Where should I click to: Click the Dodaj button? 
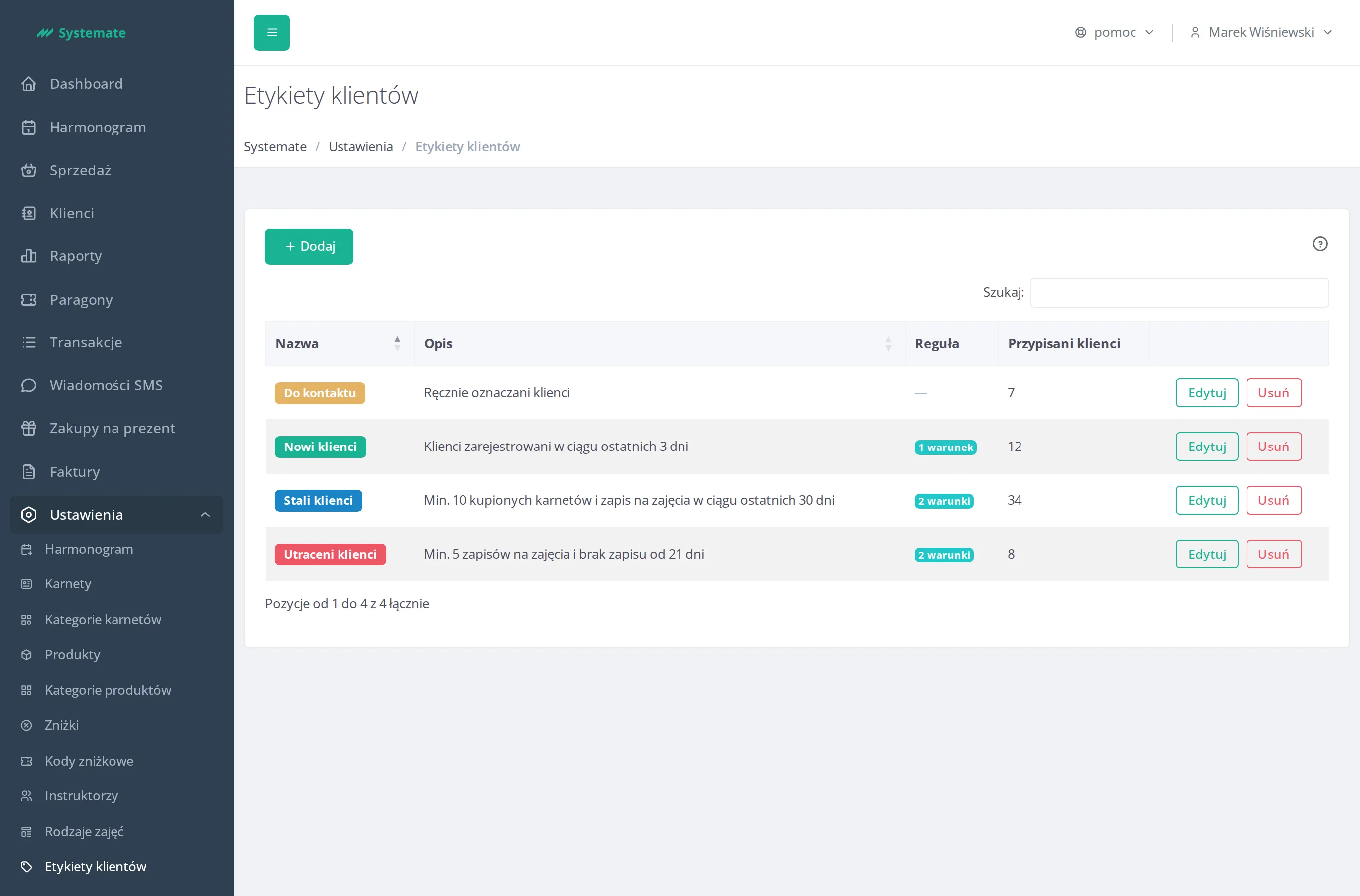[309, 247]
